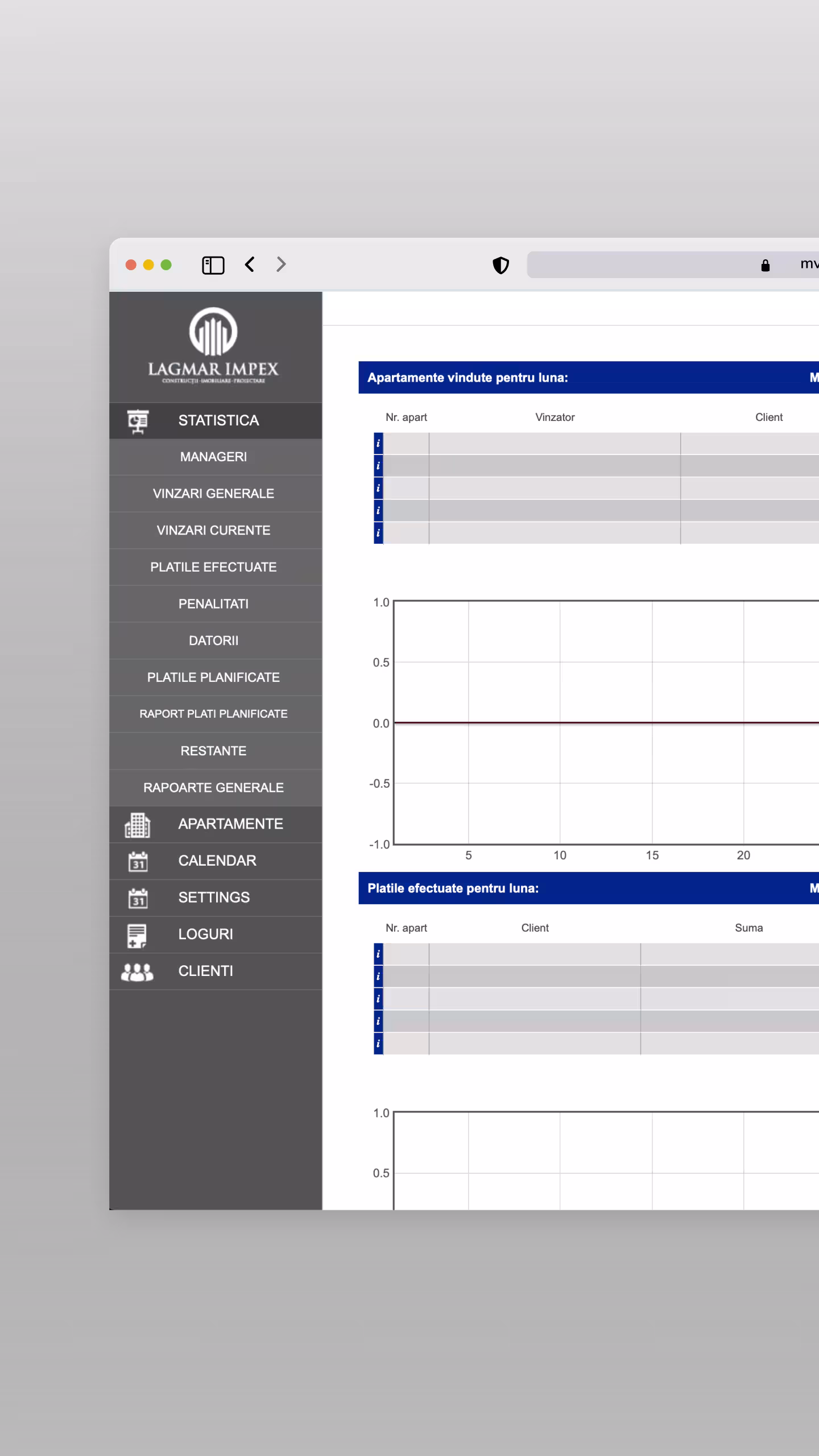Click Nr. apart header in payments table
The height and width of the screenshot is (1456, 819).
(x=406, y=928)
